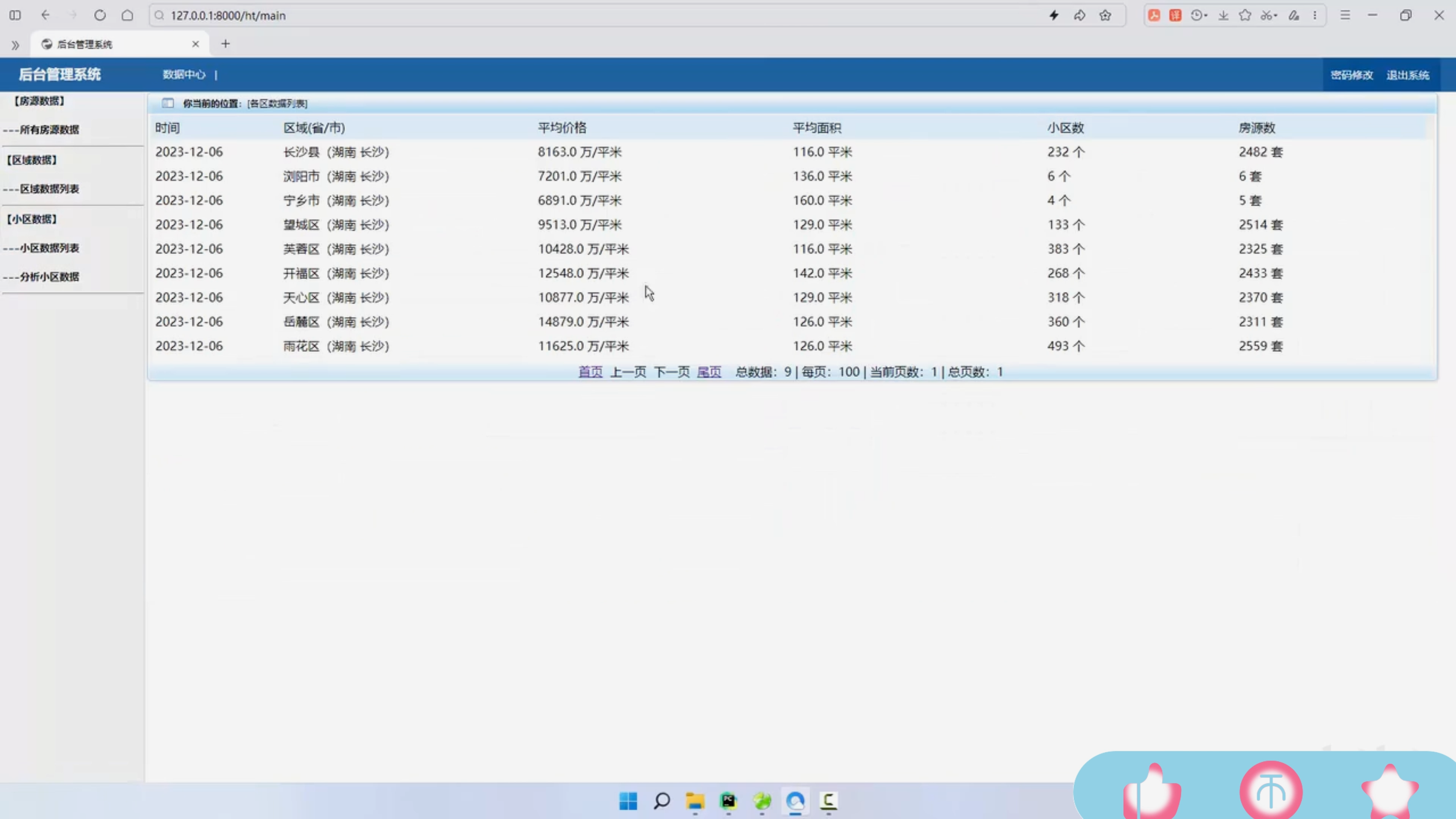The height and width of the screenshot is (819, 1456).
Task: Click the browser home icon
Action: tap(127, 15)
